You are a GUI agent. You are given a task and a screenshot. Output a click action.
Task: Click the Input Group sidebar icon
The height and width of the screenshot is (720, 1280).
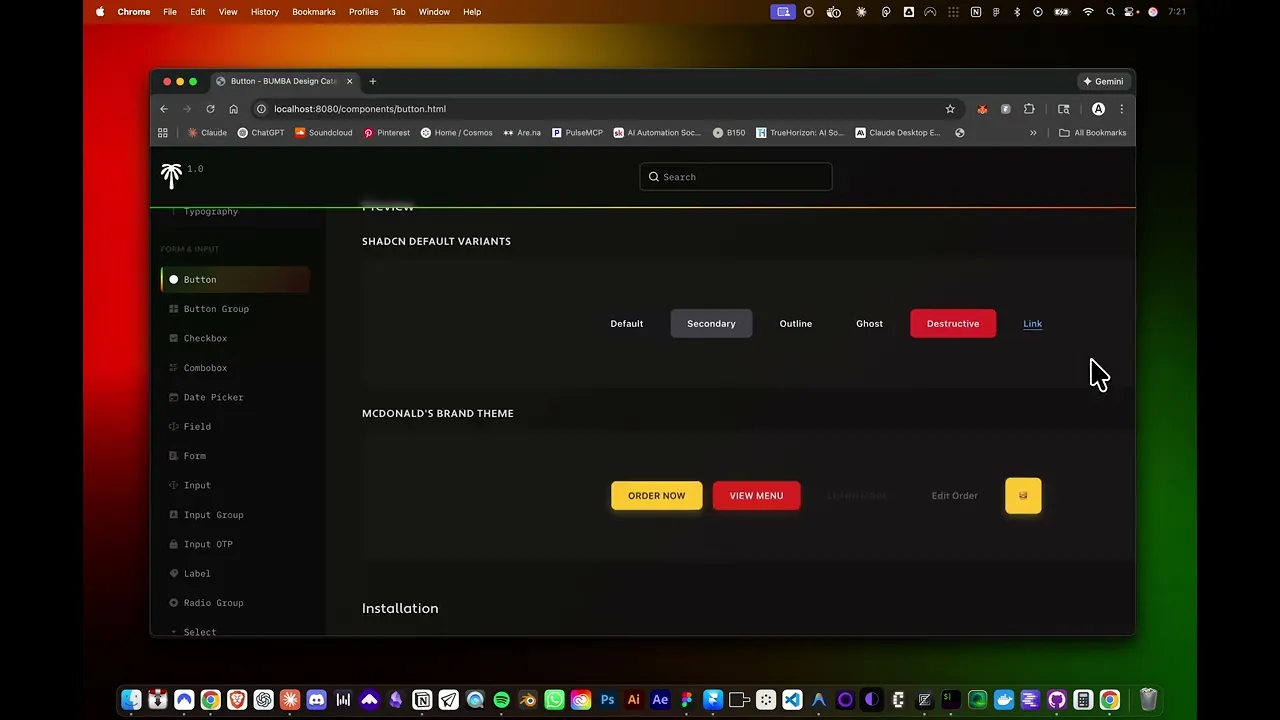coord(174,515)
